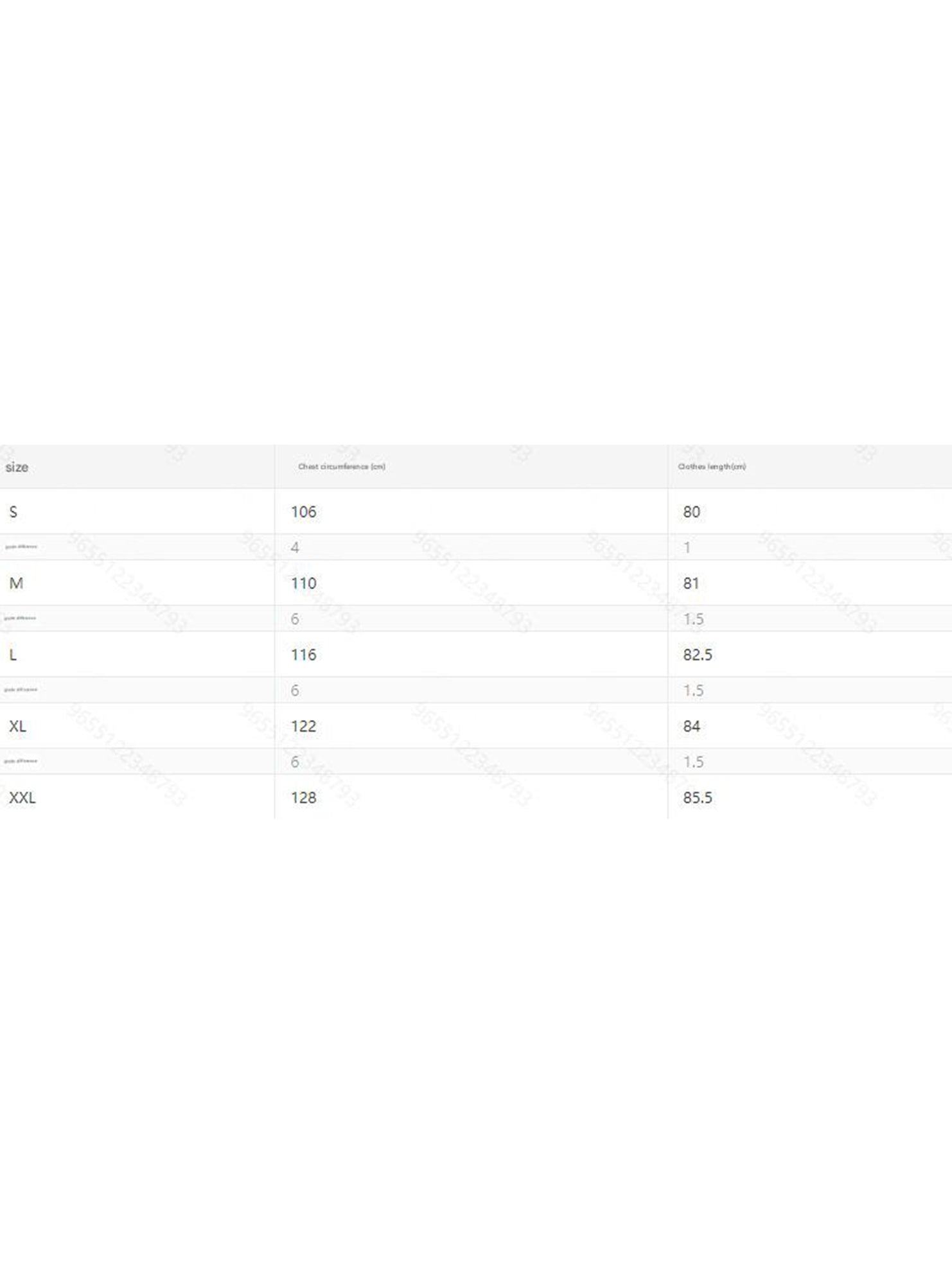952x1263 pixels.
Task: Click chest value 110 for size M
Action: click(x=303, y=583)
